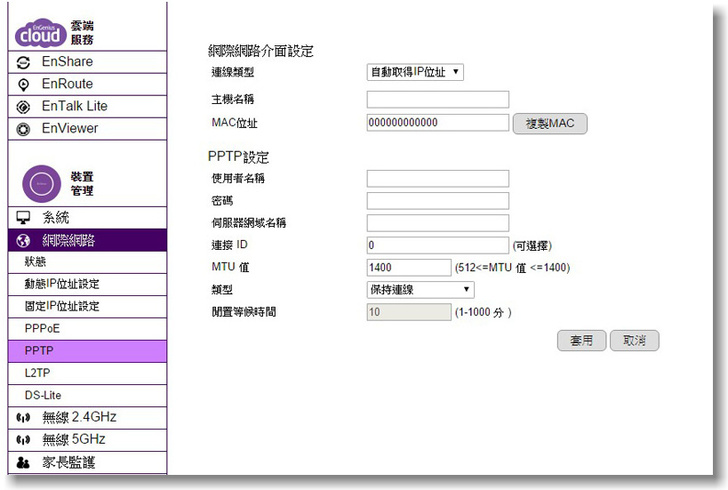
Task: Click the 網際網路介面設定 heading text
Action: [x=260, y=51]
